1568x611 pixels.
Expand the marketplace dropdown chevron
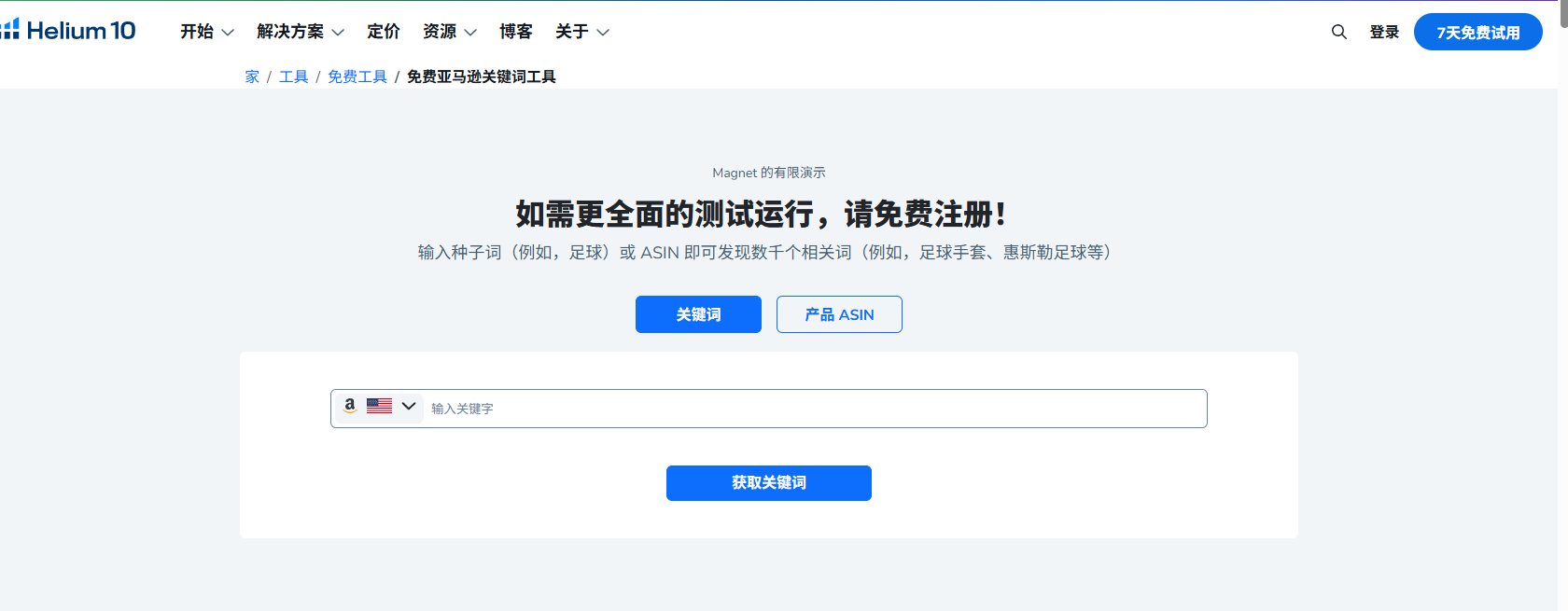(409, 406)
